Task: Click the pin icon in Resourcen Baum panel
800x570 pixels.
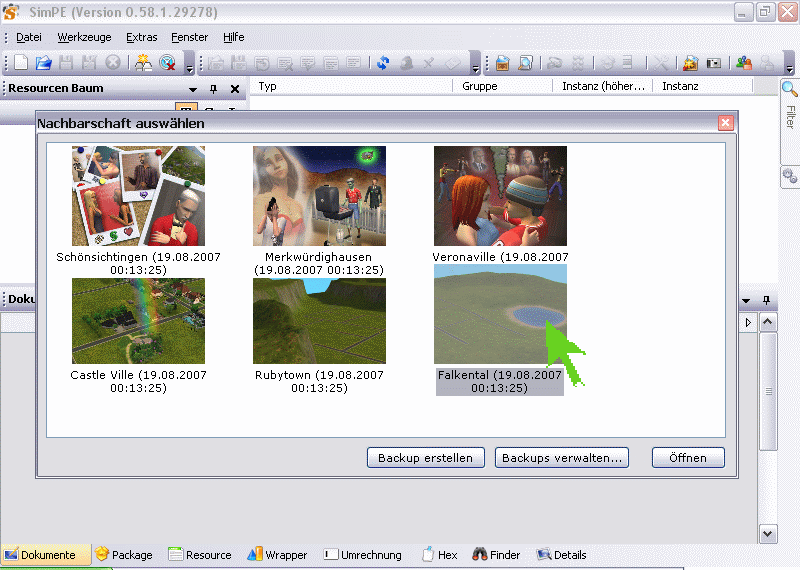Action: click(x=213, y=88)
